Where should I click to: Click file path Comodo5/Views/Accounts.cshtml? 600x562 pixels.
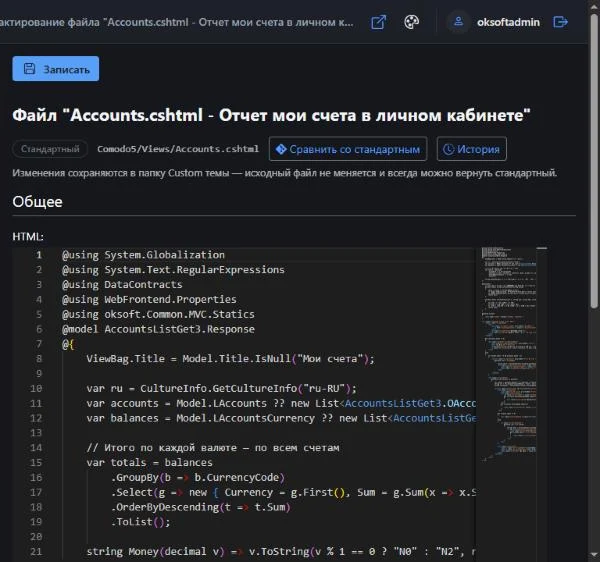pyautogui.click(x=178, y=149)
